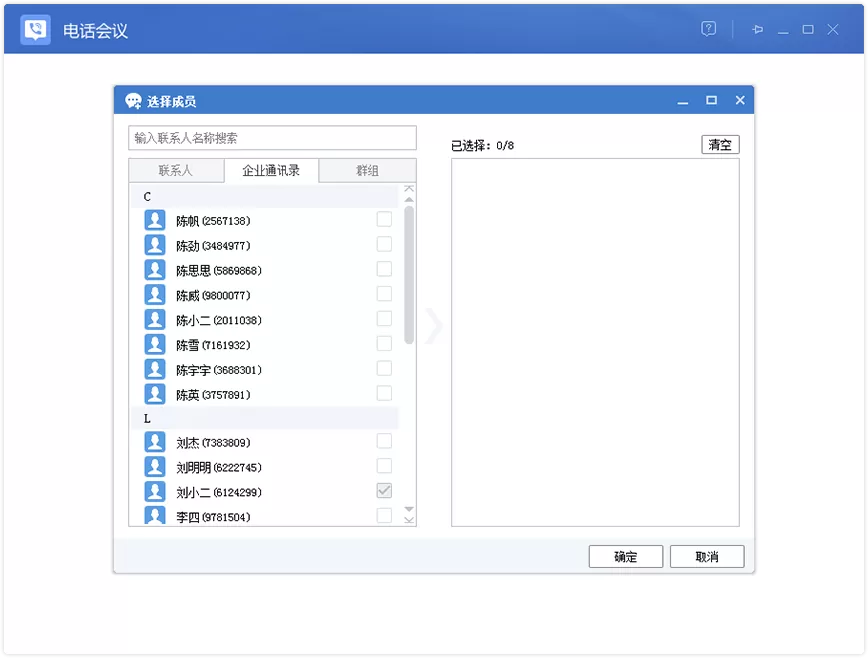Click the L group header row
The width and height of the screenshot is (868, 658).
click(265, 418)
